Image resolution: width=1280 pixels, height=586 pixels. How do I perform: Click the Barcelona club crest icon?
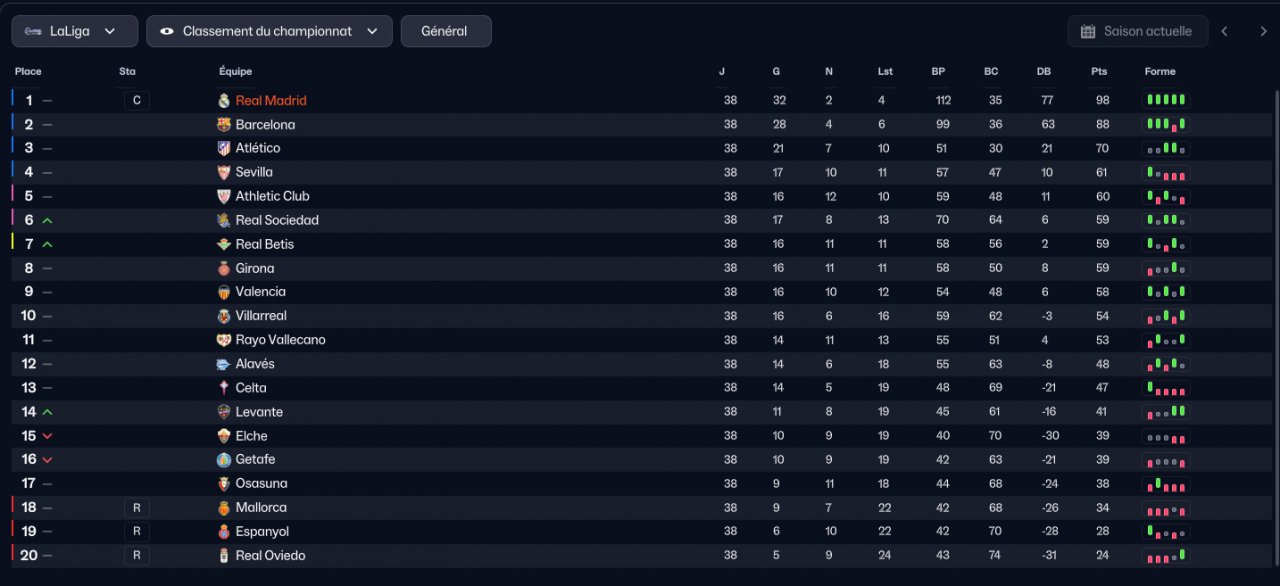tap(224, 125)
